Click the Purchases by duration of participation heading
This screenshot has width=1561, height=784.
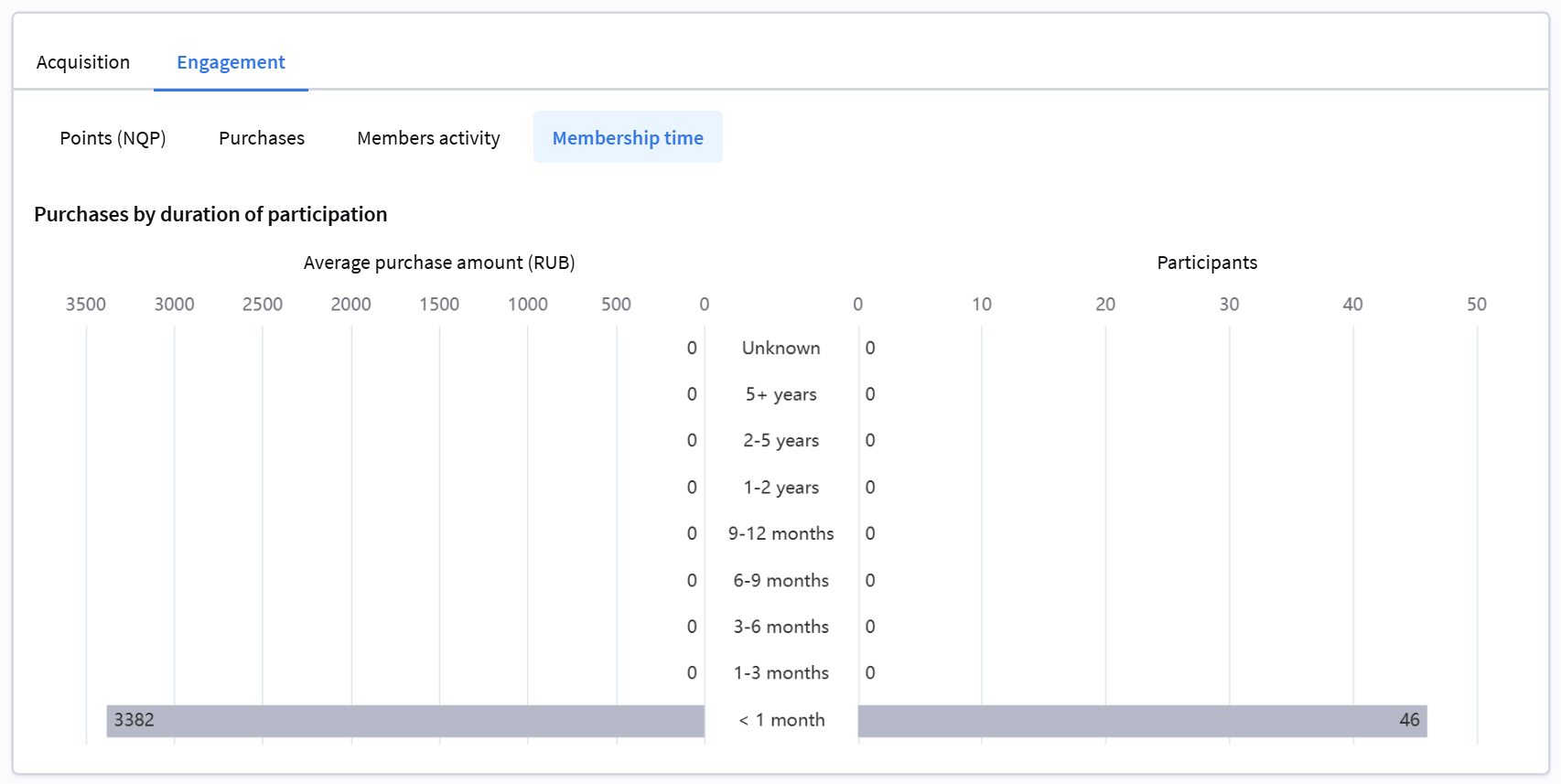click(x=210, y=214)
